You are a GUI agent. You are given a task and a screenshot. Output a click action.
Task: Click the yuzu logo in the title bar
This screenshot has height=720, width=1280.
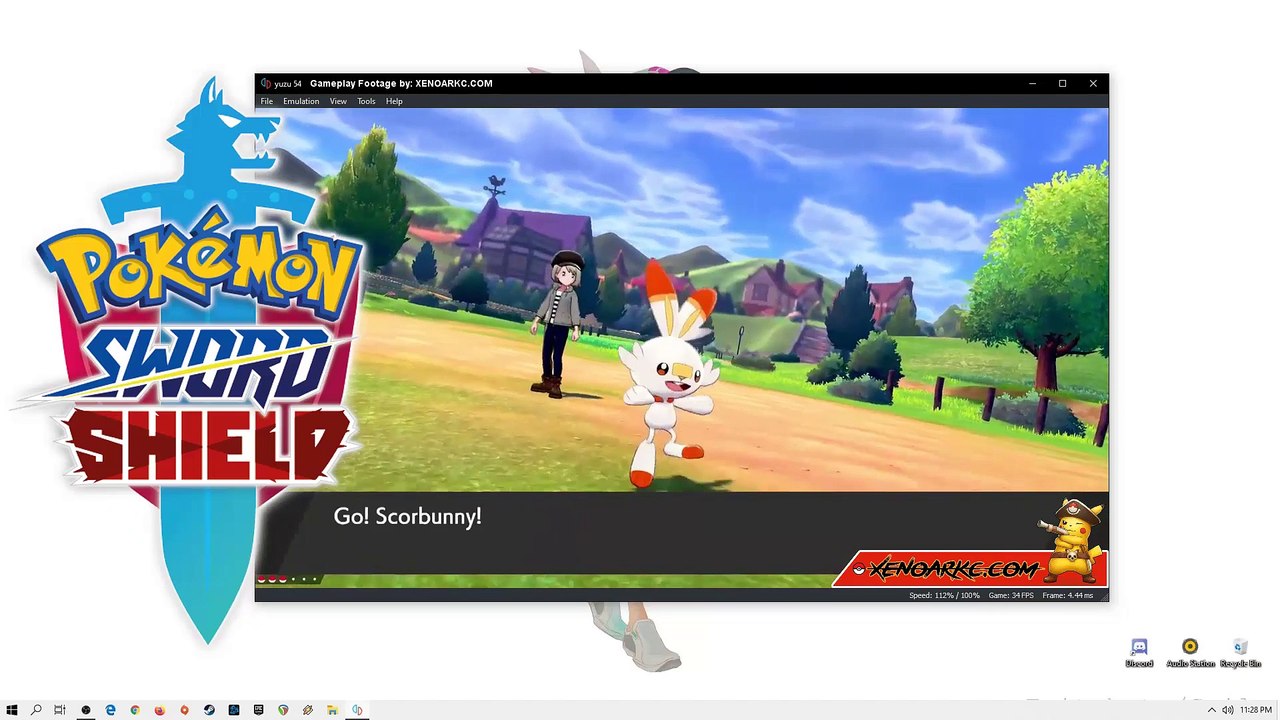[265, 84]
